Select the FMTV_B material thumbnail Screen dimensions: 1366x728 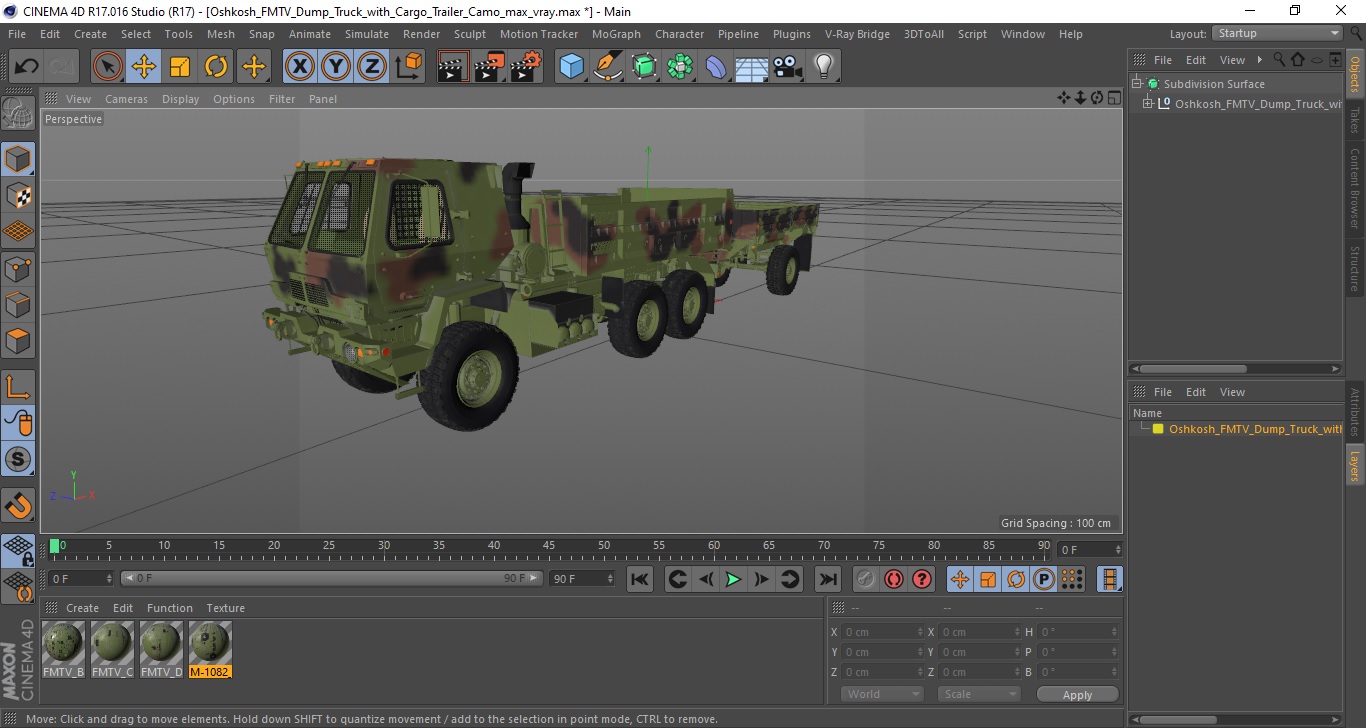(x=64, y=649)
